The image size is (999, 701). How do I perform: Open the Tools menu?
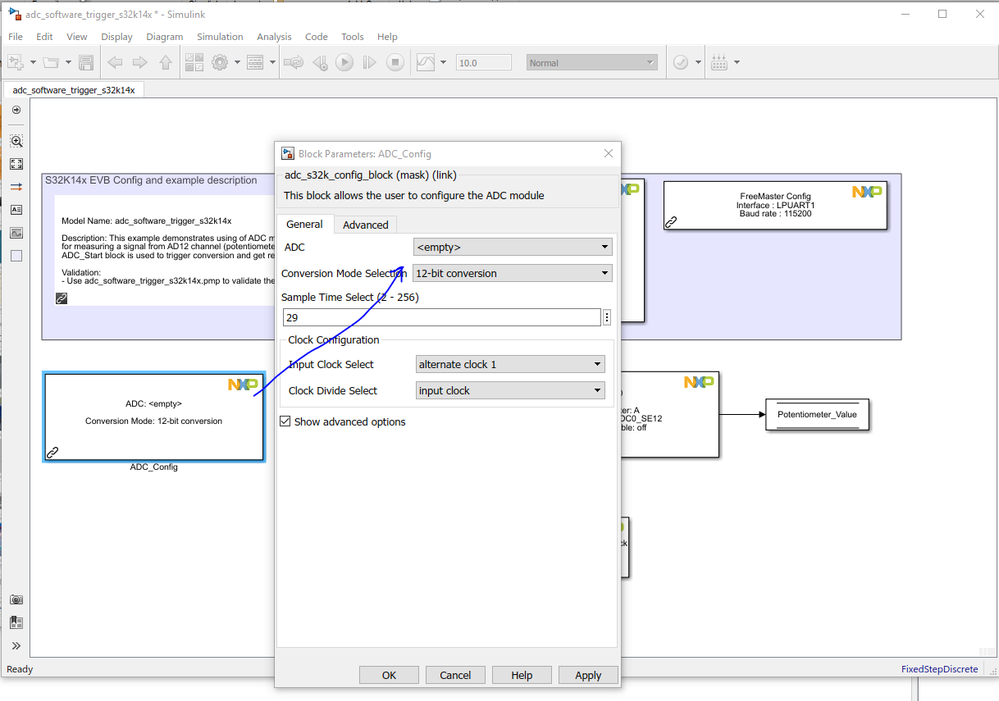[x=352, y=36]
